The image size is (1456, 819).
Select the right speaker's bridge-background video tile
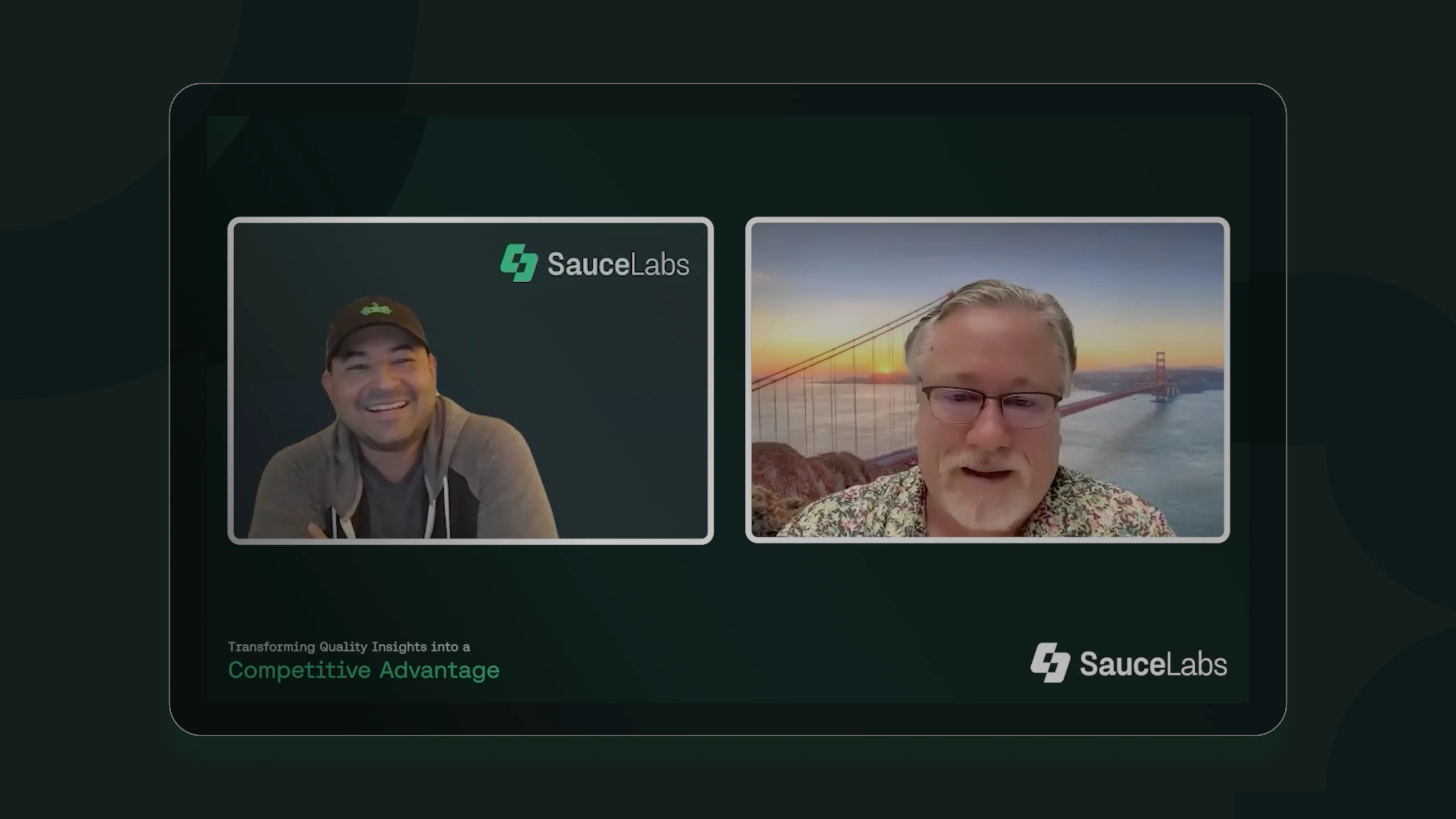[x=987, y=380]
